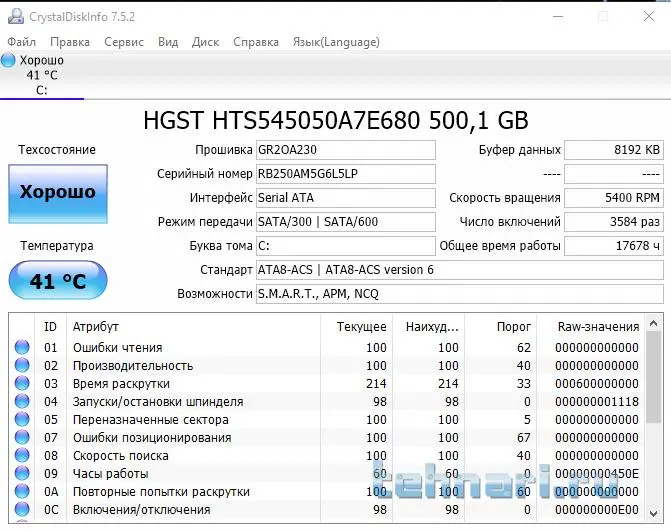
Task: Select the C: drive health status icon
Action: (x=8, y=60)
